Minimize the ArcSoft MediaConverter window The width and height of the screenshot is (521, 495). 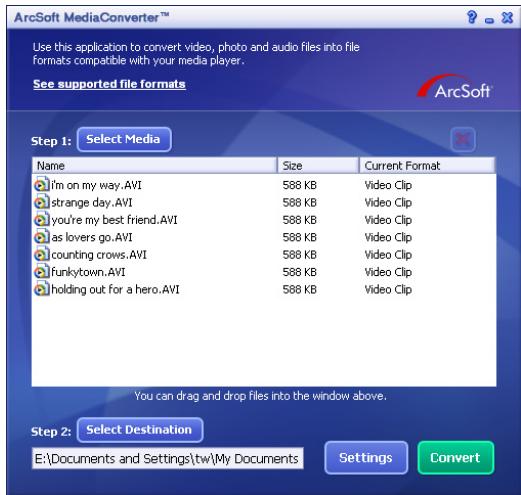pos(489,21)
